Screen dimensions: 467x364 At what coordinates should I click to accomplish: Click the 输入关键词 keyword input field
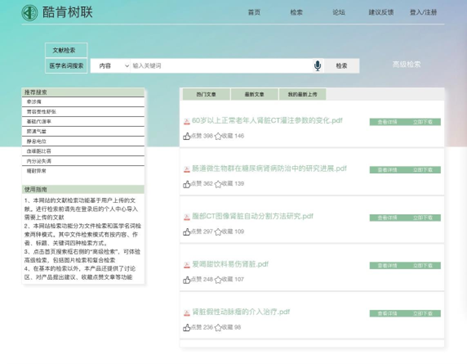pyautogui.click(x=222, y=66)
